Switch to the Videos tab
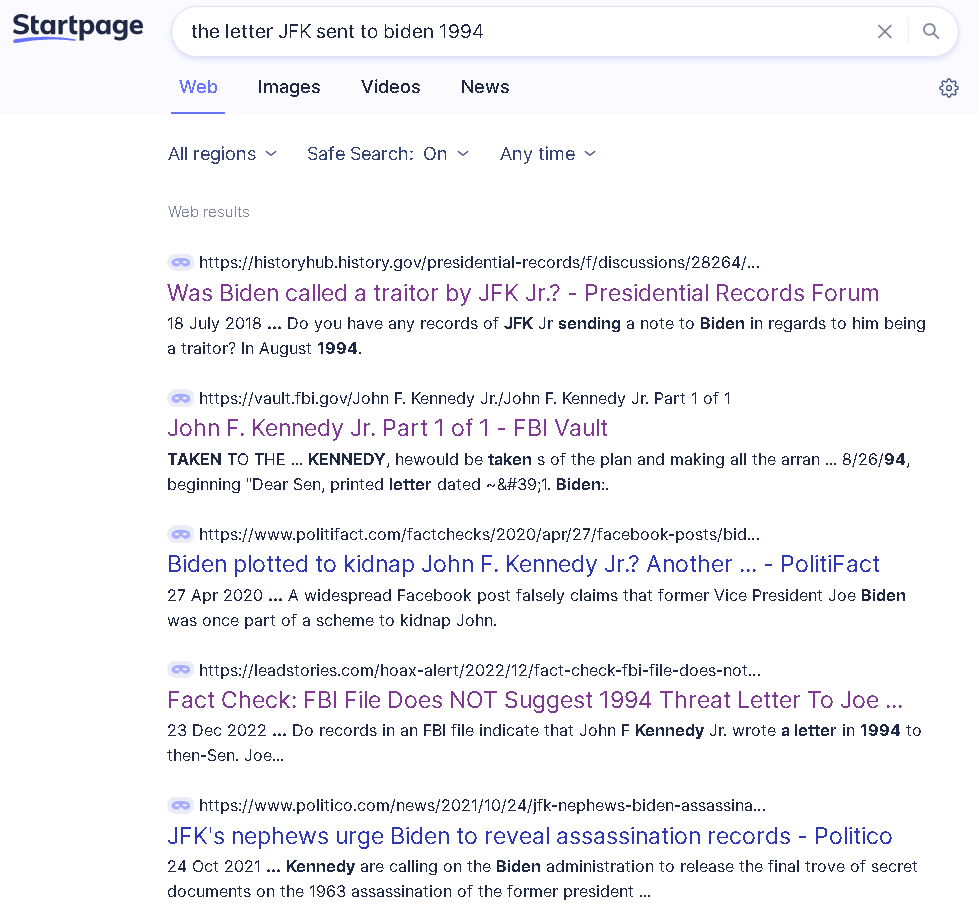Image resolution: width=979 pixels, height=923 pixels. tap(391, 87)
